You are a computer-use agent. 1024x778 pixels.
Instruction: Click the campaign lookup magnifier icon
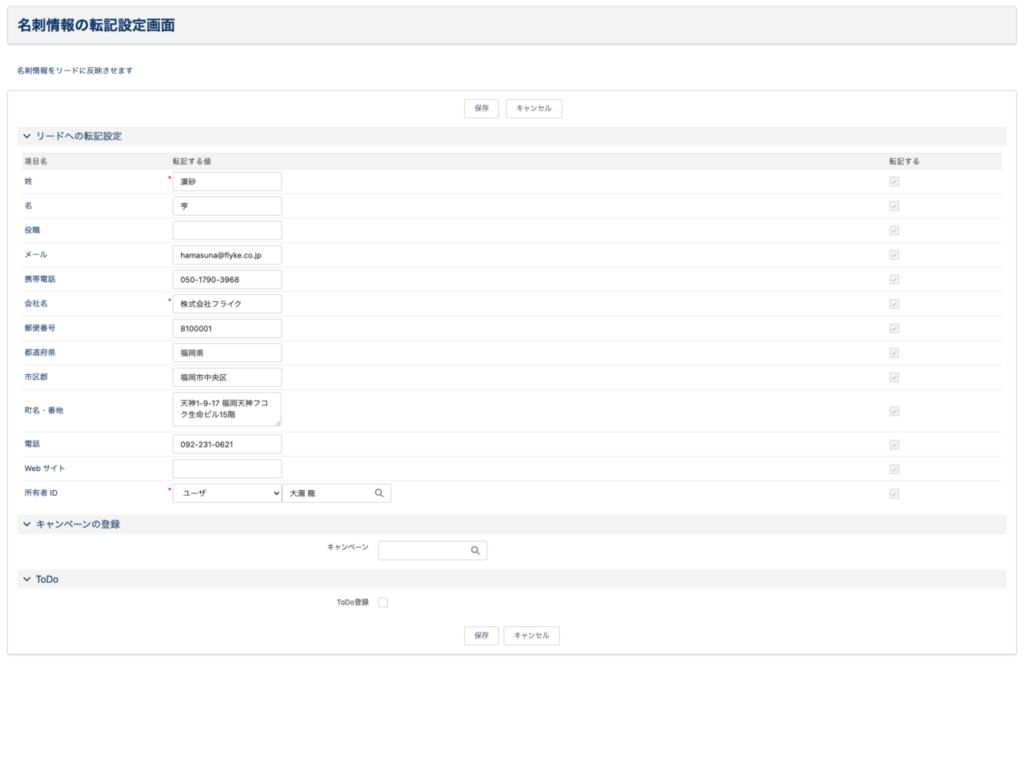coord(475,551)
